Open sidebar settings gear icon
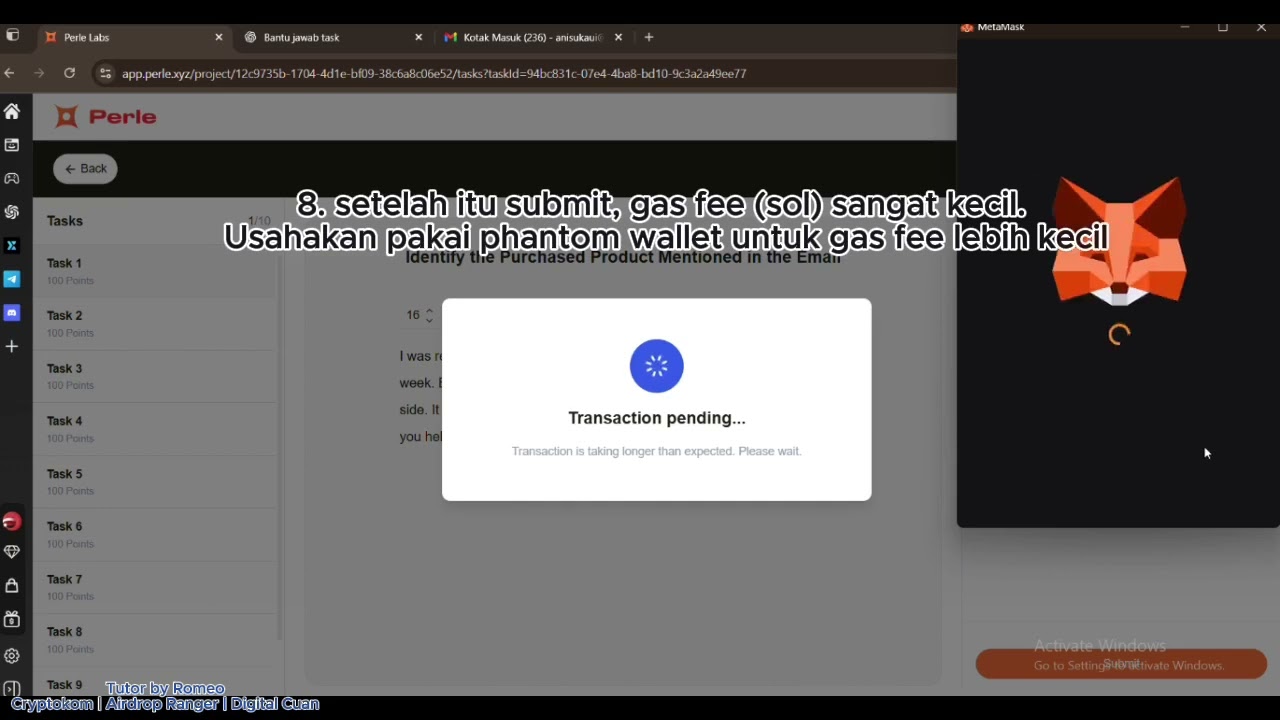1280x720 pixels. coord(12,656)
